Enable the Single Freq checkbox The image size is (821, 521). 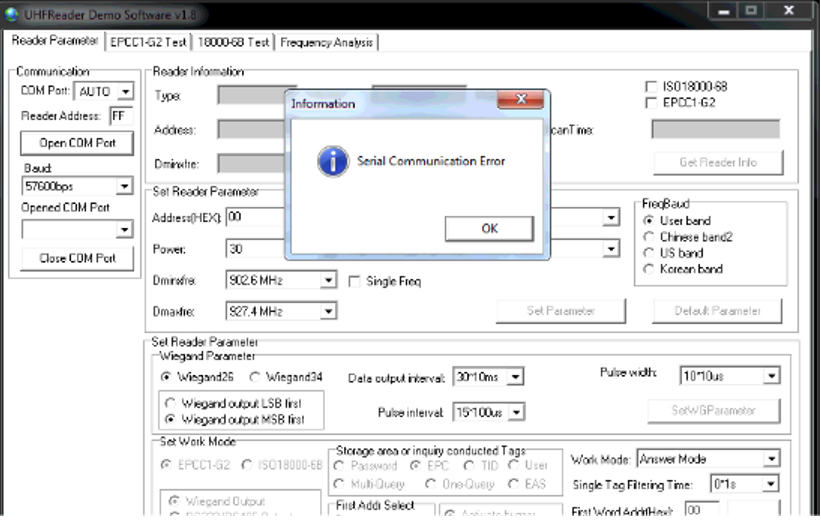[x=354, y=282]
